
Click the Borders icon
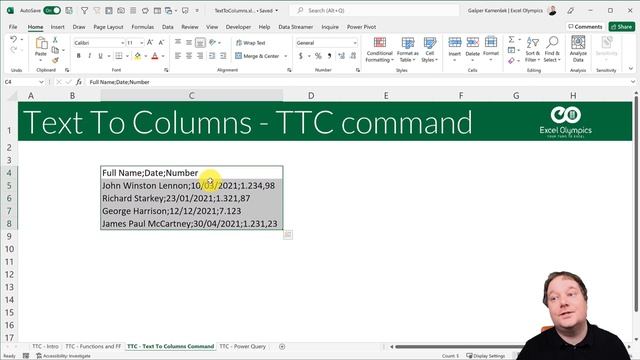click(119, 56)
